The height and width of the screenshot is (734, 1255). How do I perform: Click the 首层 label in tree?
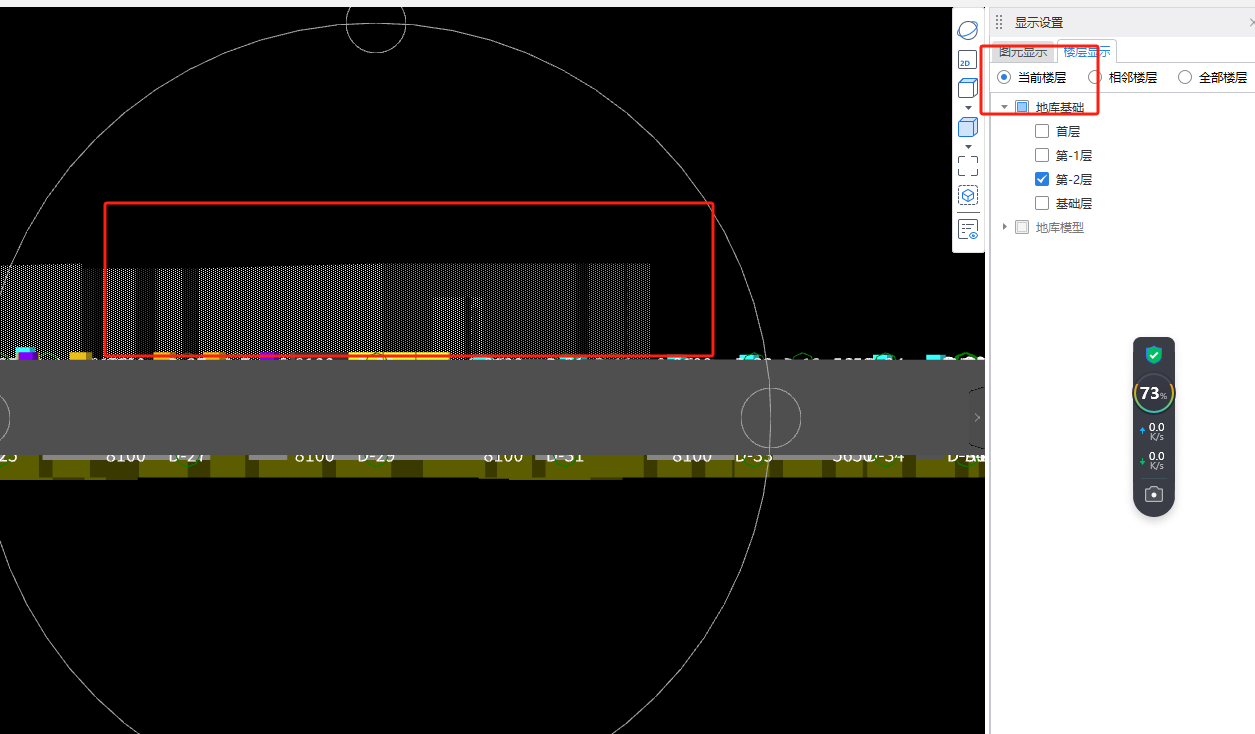click(x=1068, y=131)
